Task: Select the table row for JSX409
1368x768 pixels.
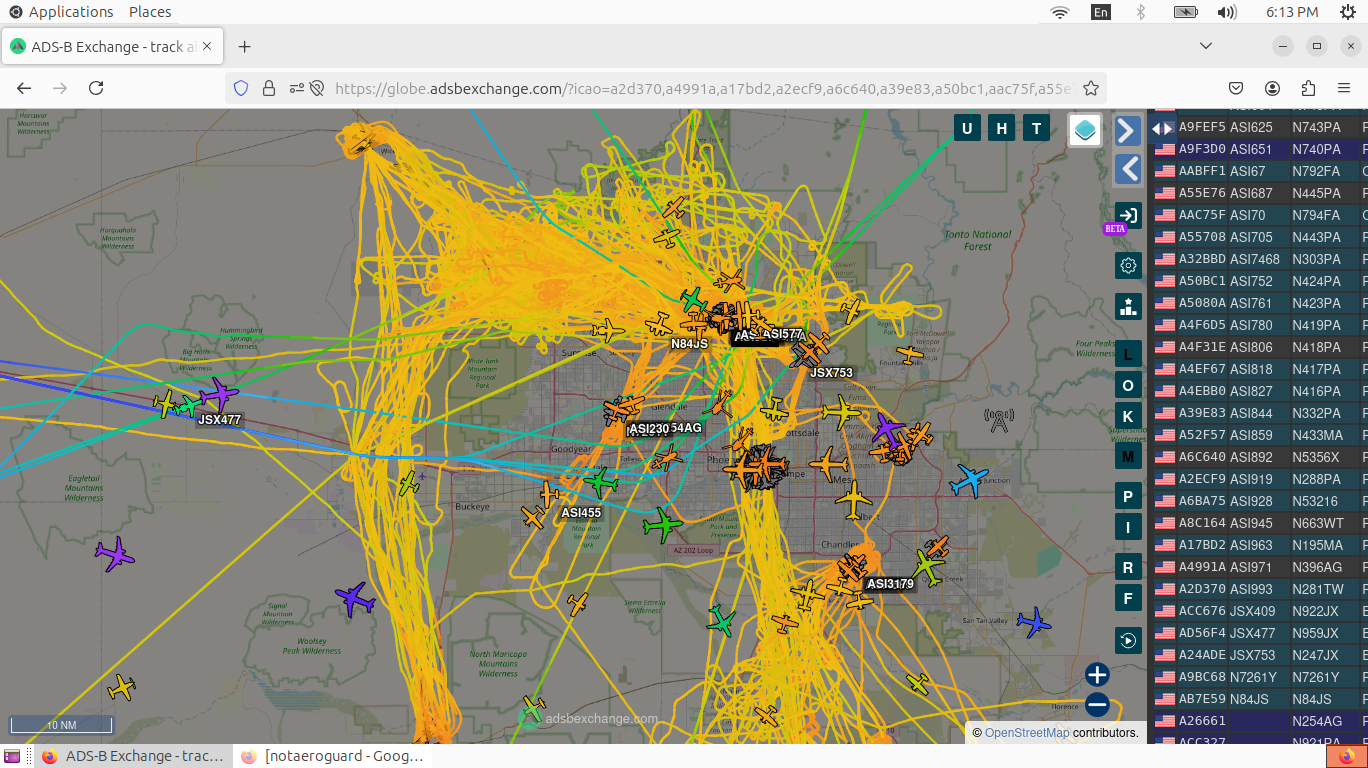Action: point(1260,611)
